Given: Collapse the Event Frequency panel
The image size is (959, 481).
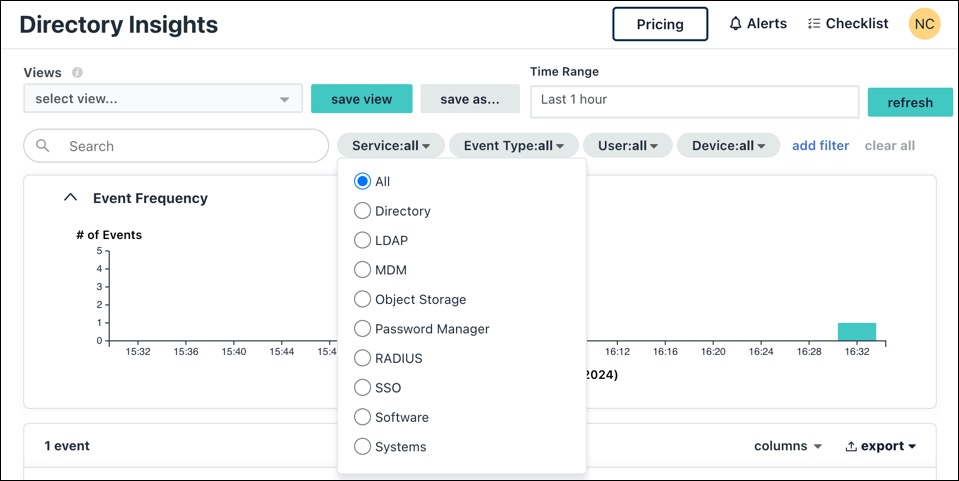Looking at the screenshot, I should tap(71, 198).
